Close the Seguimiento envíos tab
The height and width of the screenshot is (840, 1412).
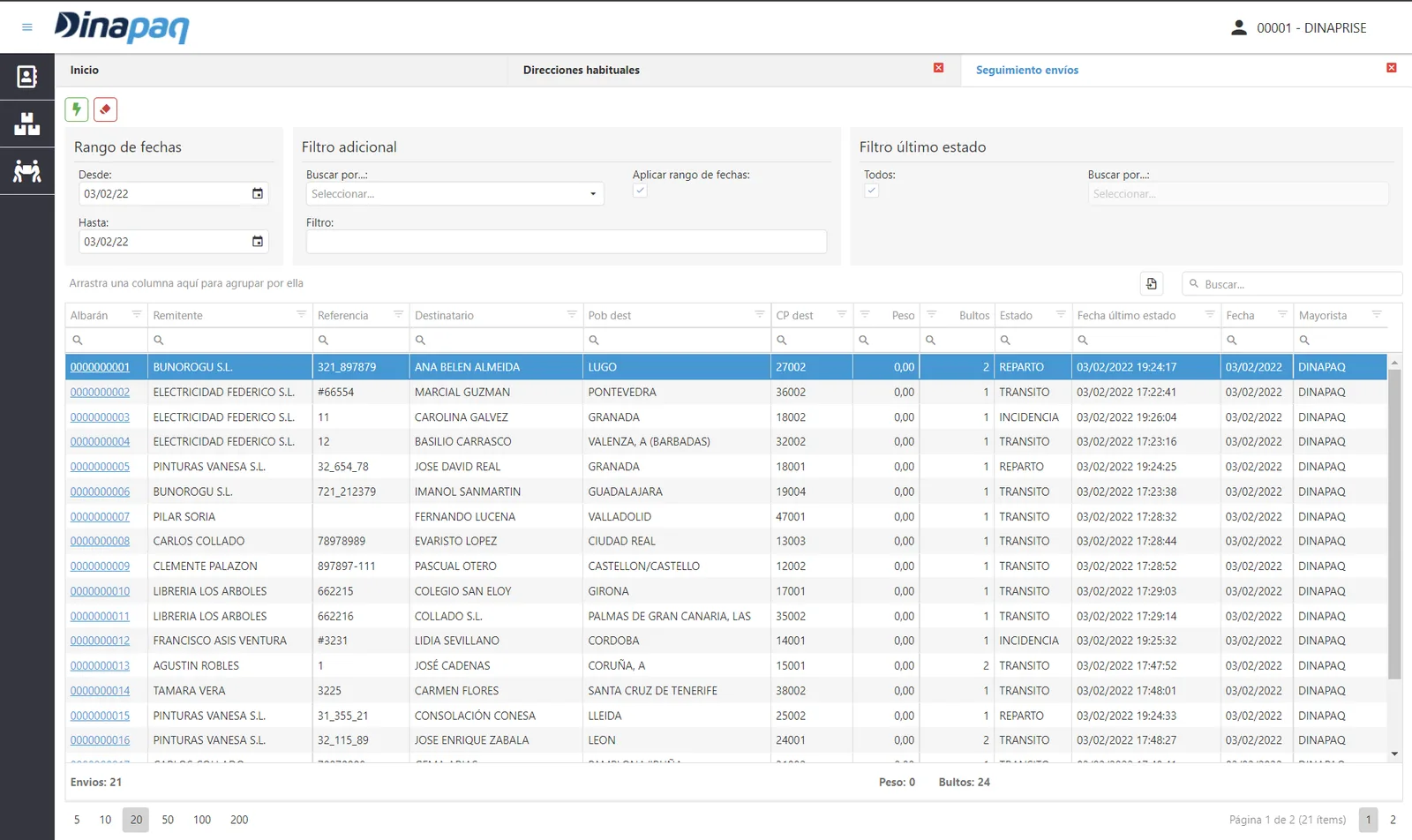click(1392, 68)
